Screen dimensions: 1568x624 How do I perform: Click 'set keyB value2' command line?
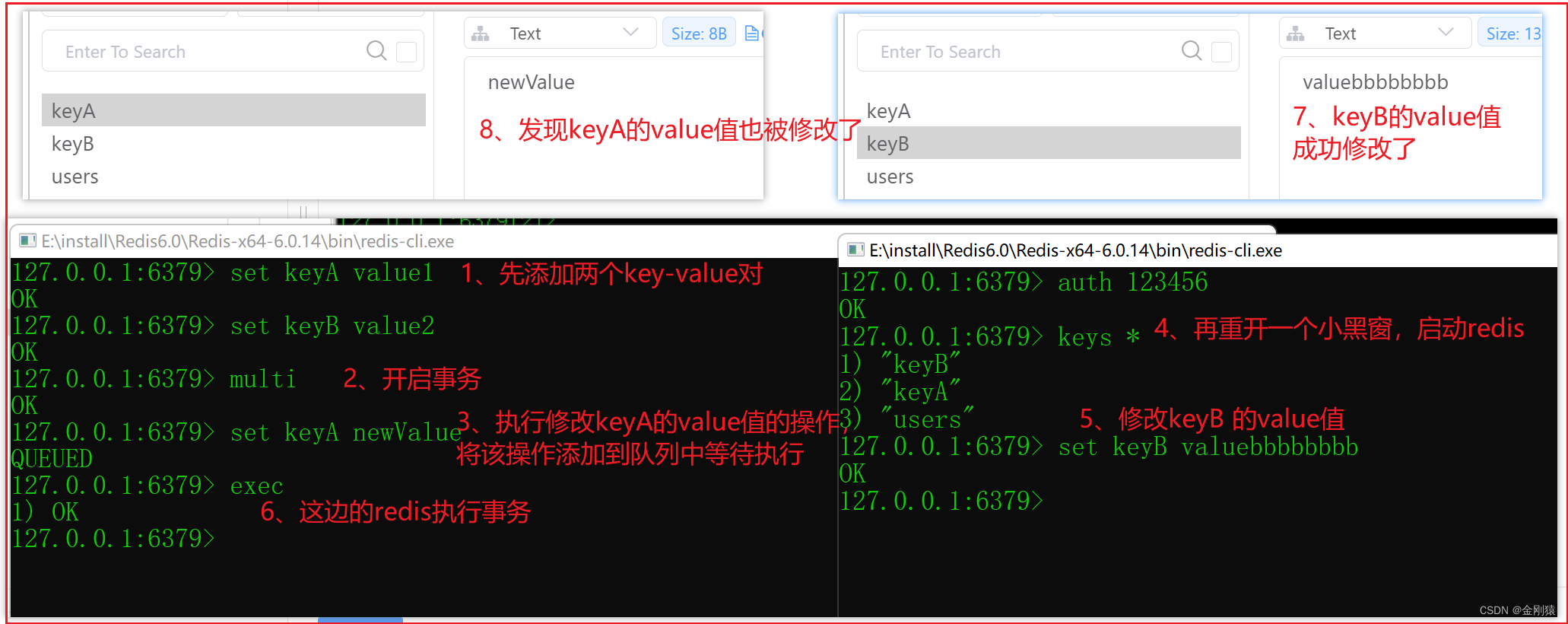pyautogui.click(x=222, y=326)
